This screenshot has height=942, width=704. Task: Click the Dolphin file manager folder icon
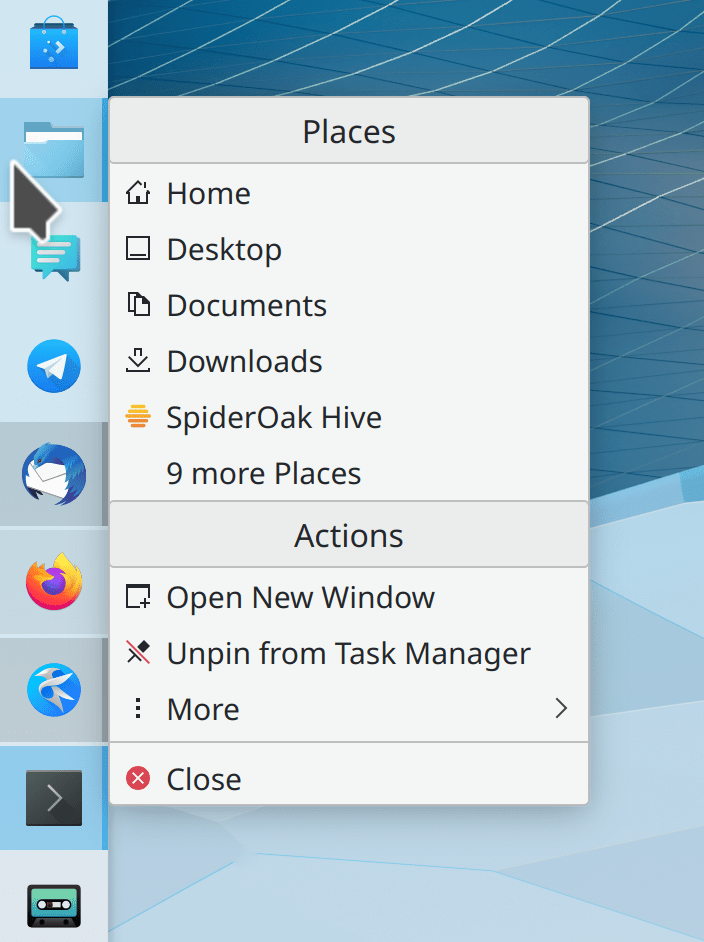point(53,148)
